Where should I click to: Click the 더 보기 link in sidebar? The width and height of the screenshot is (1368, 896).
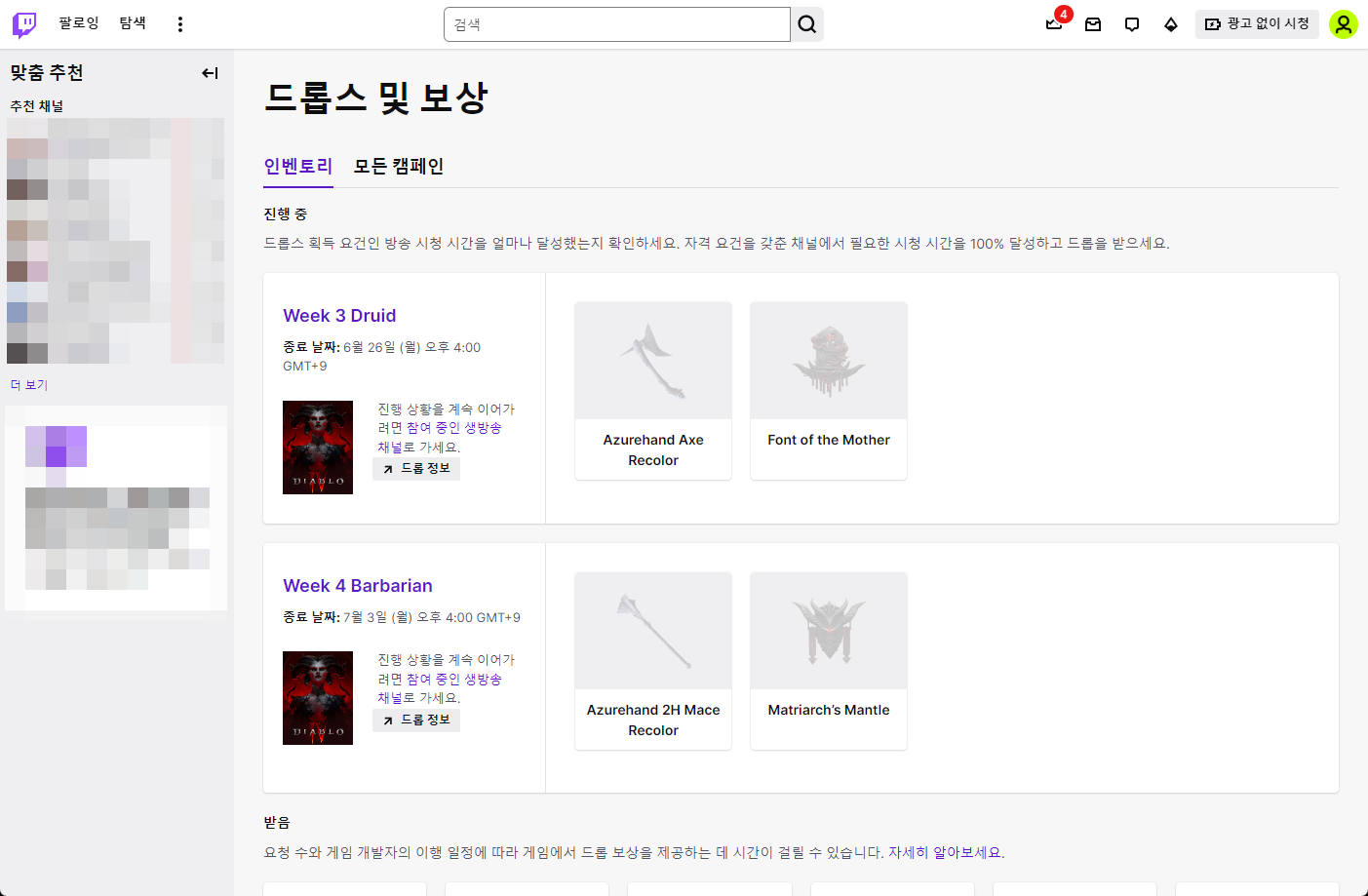coord(29,385)
